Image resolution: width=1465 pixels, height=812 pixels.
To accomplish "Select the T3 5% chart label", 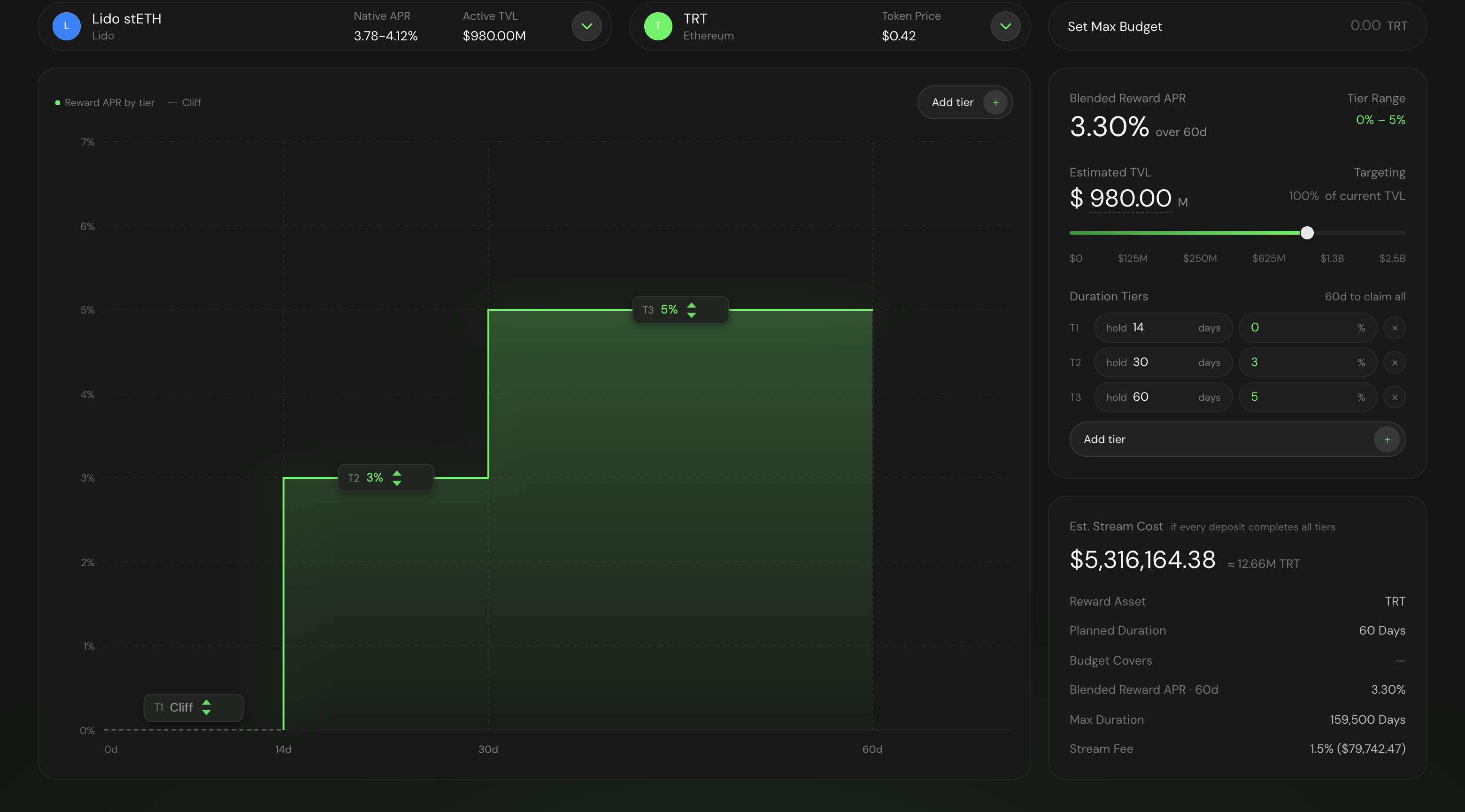I will click(680, 310).
